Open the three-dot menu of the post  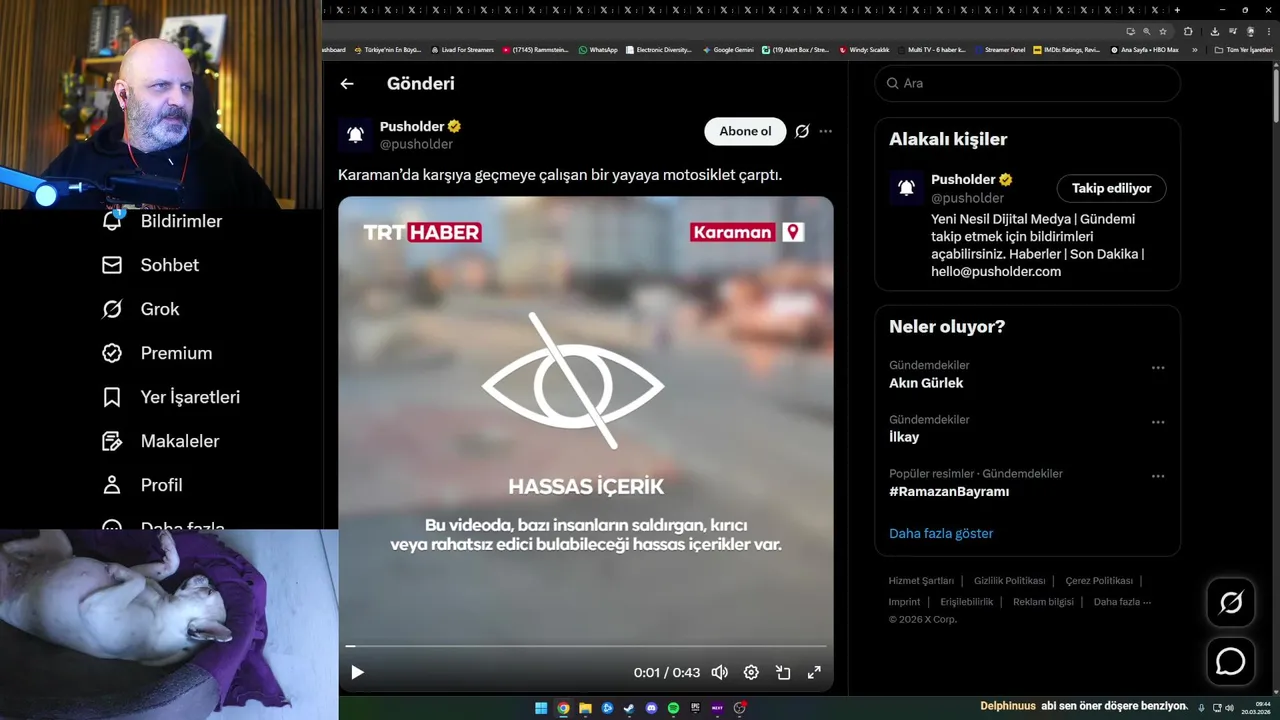point(825,131)
